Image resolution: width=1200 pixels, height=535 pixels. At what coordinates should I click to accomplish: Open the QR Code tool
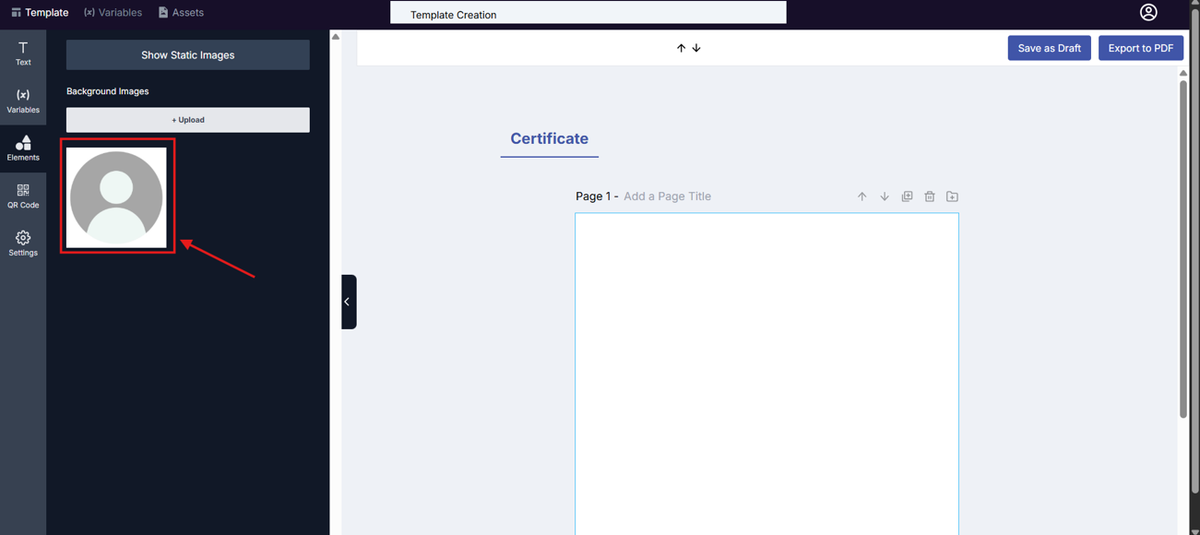23,196
